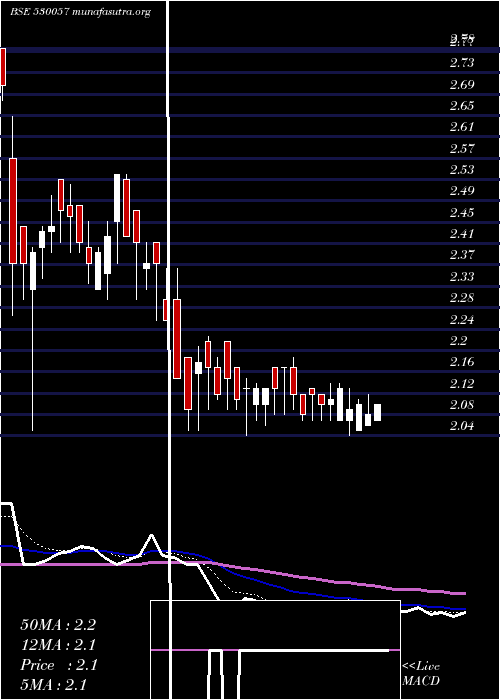Image resolution: width=500 pixels, height=700 pixels.
Task: Select the 2.73 price axis label
Action: pos(462,63)
